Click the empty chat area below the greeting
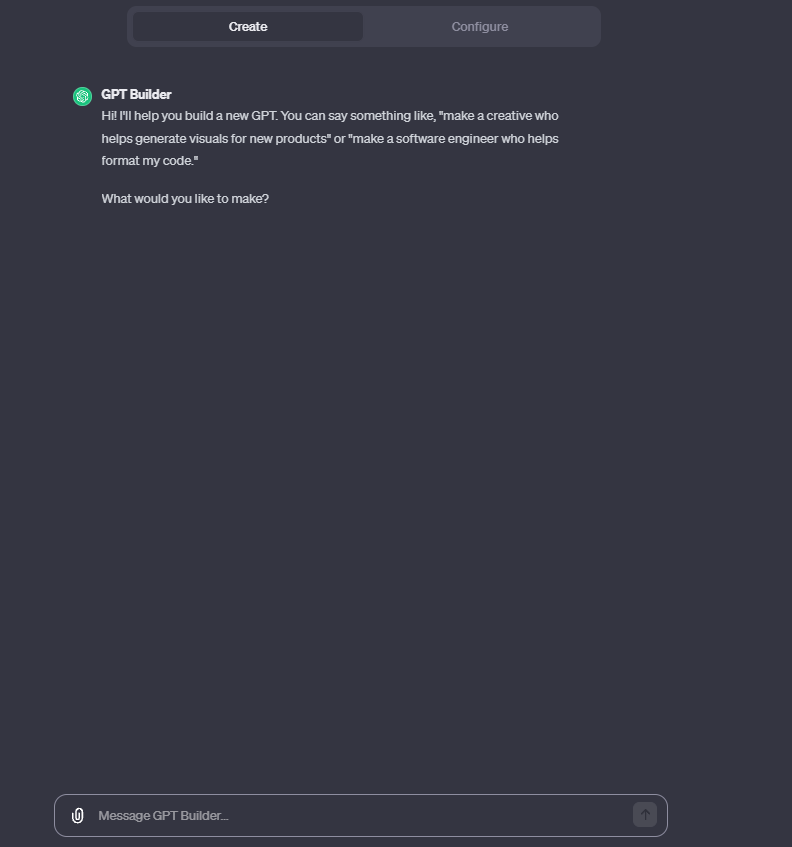Viewport: 792px width, 847px height. click(360, 480)
